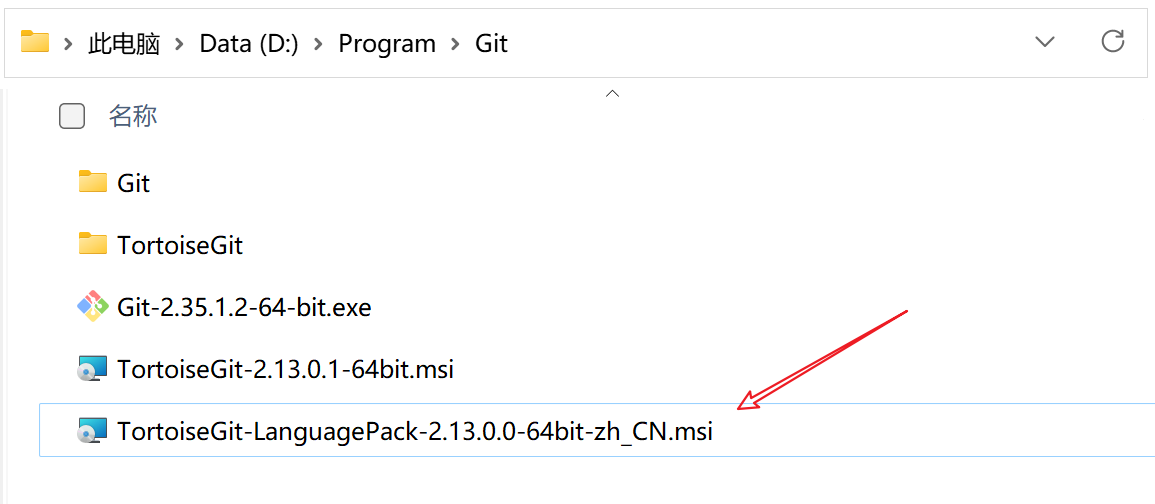Jump to Program folder breadcrumb
This screenshot has width=1155, height=504.
point(387,44)
